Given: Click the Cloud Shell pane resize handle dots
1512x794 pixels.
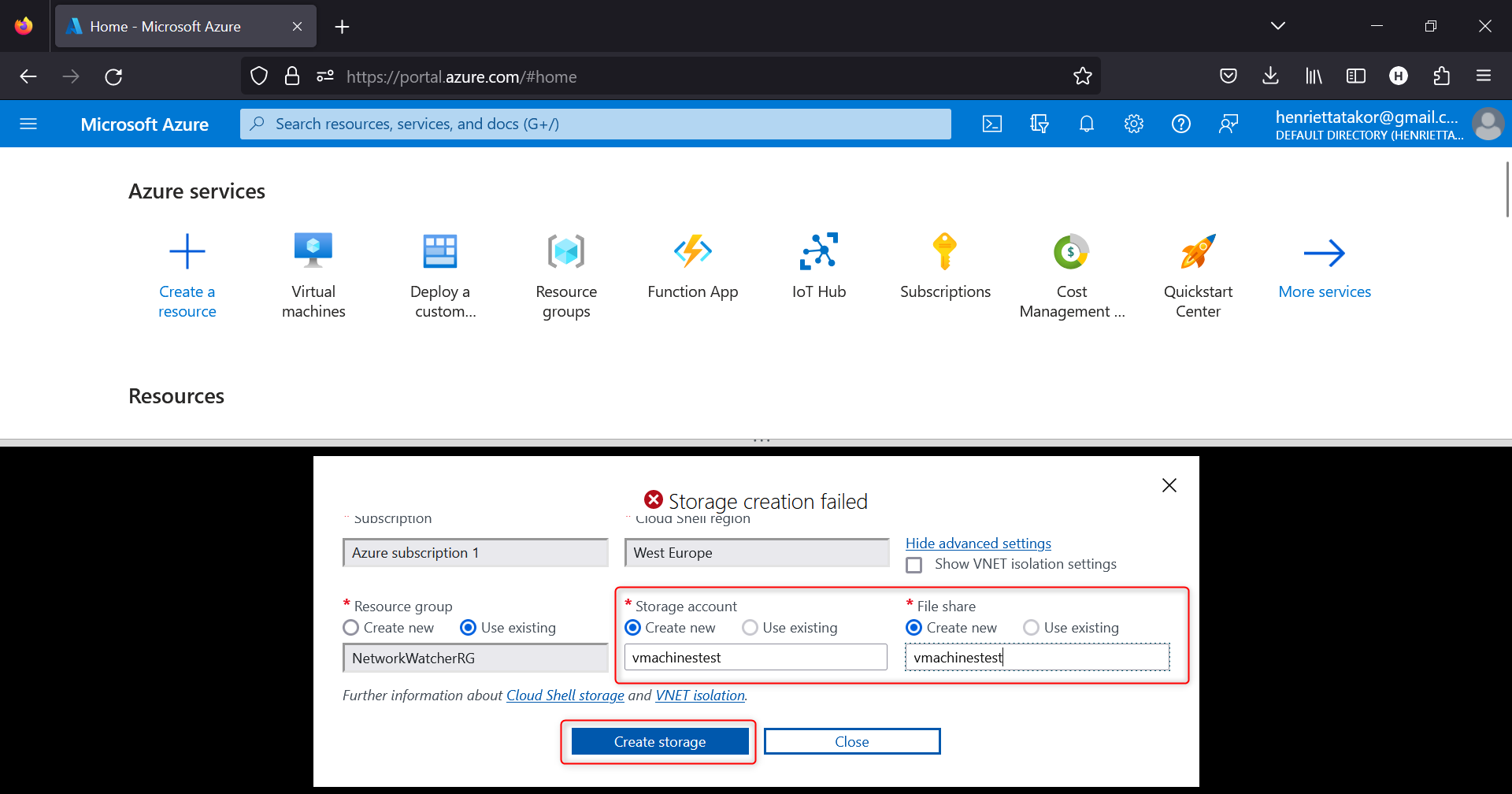Looking at the screenshot, I should tap(762, 440).
